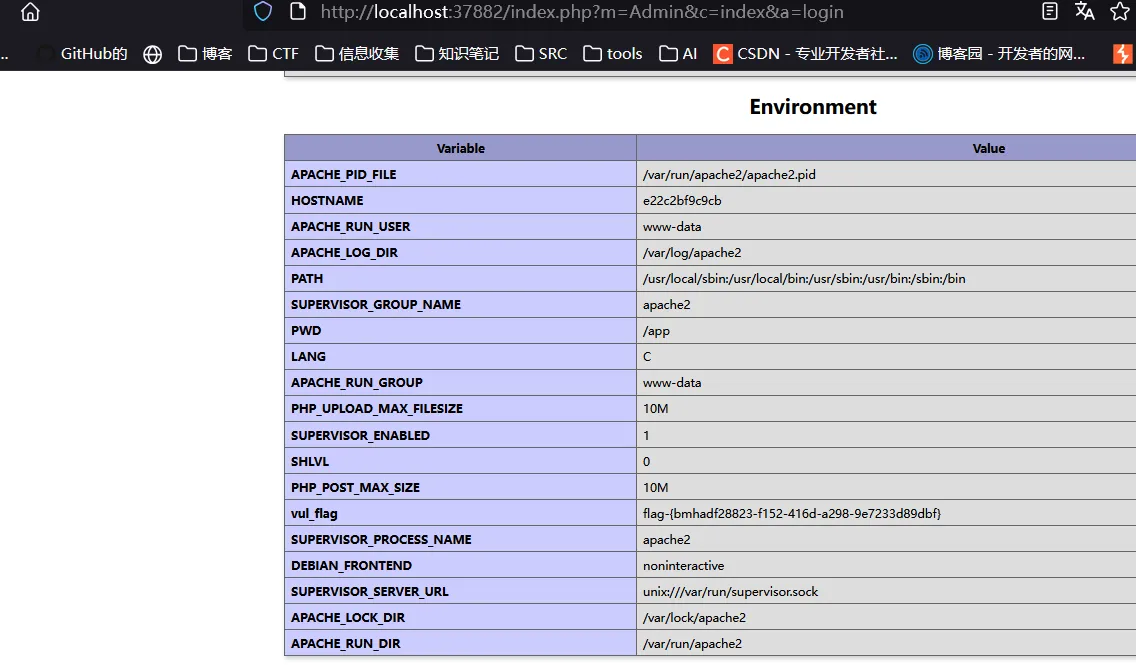Select the /var/run/apache2/apache2.pid value

tap(729, 175)
